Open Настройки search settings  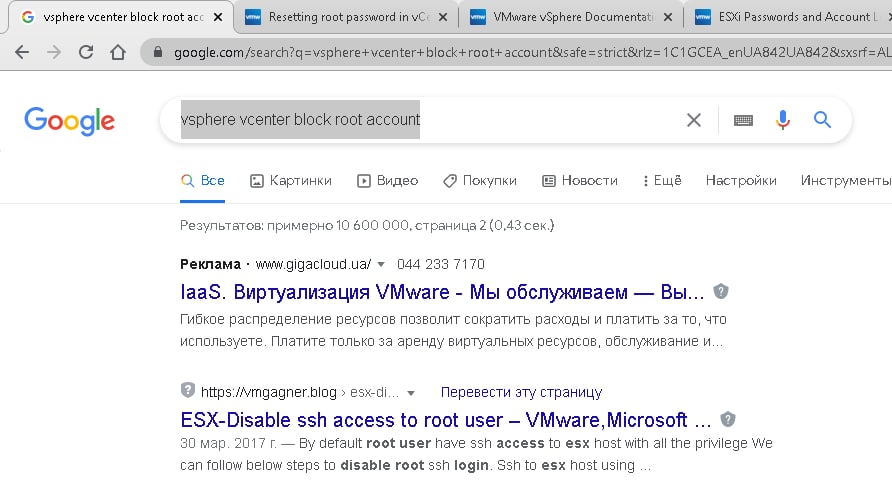[x=741, y=181]
